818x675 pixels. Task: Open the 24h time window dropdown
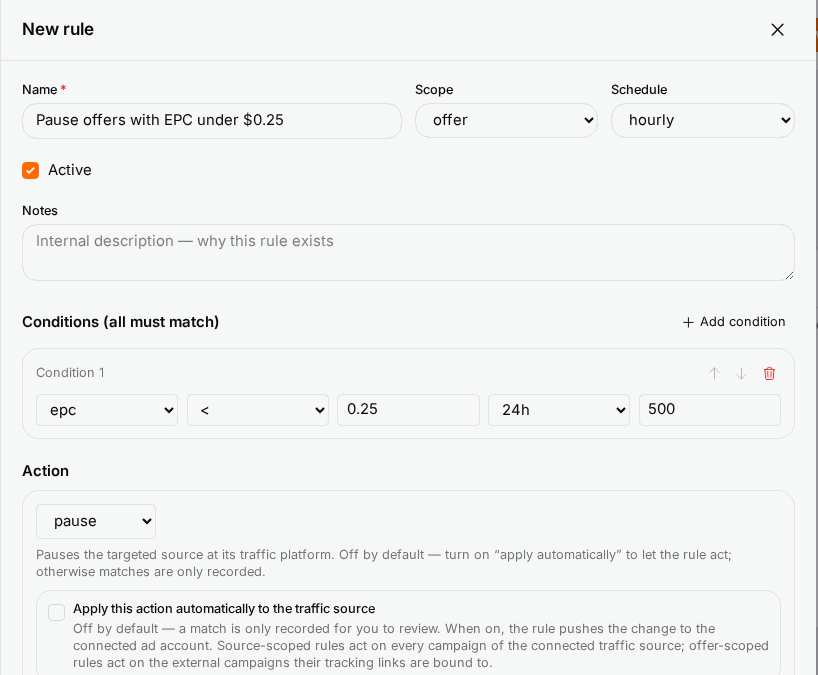pyautogui.click(x=559, y=410)
